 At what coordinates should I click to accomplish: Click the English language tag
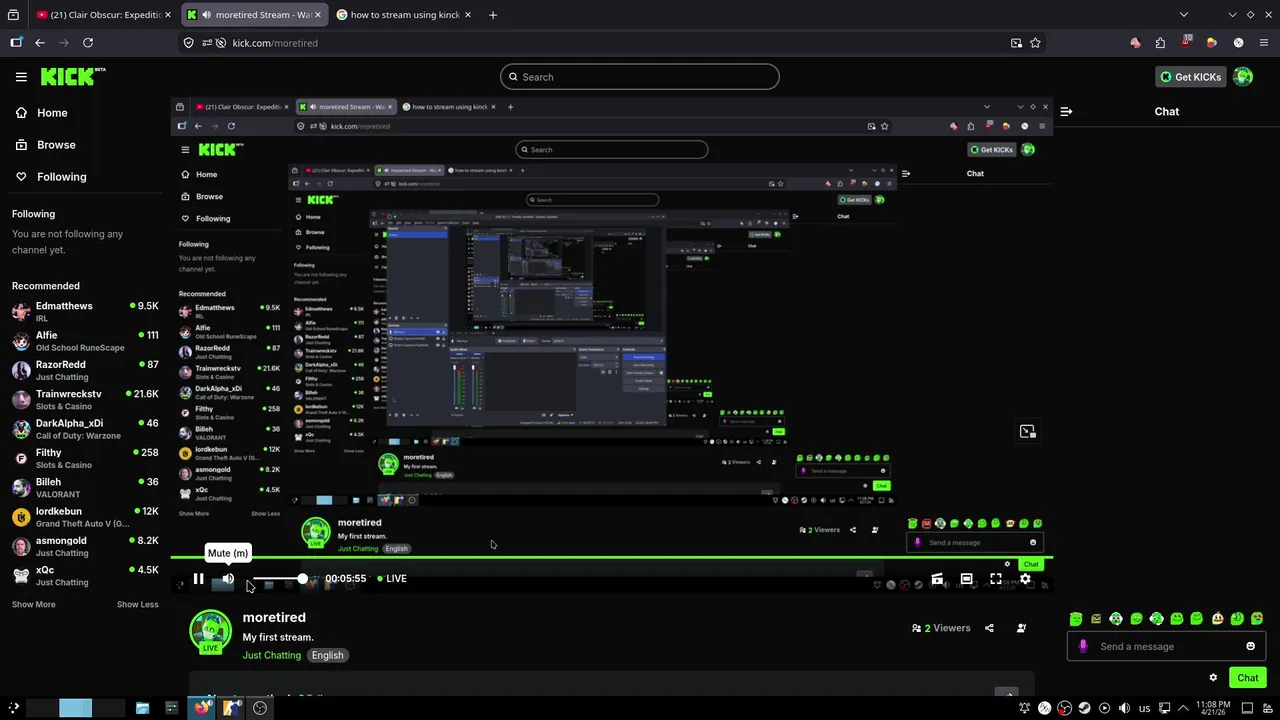point(327,655)
